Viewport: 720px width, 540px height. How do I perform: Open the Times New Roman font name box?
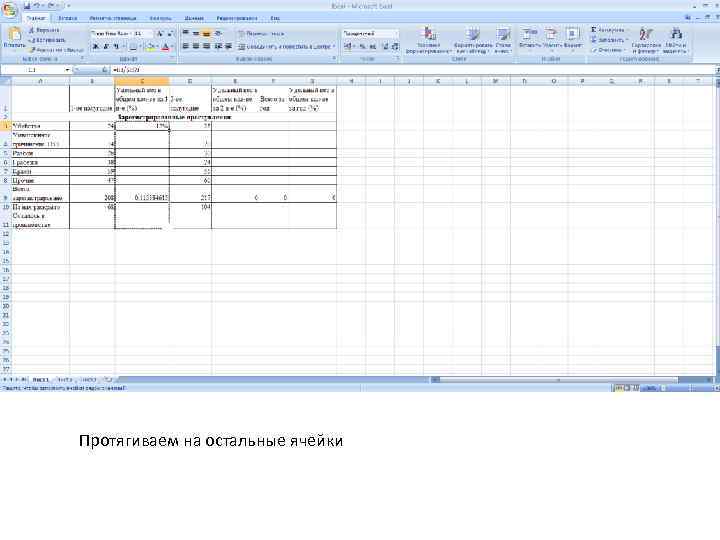pyautogui.click(x=110, y=34)
